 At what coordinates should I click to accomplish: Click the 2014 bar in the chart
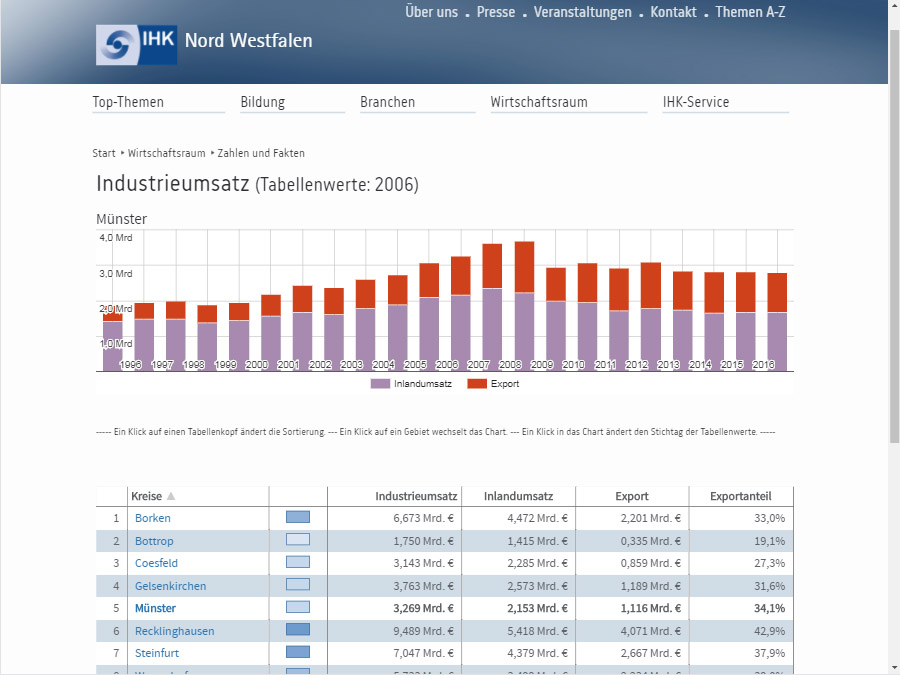tap(714, 321)
